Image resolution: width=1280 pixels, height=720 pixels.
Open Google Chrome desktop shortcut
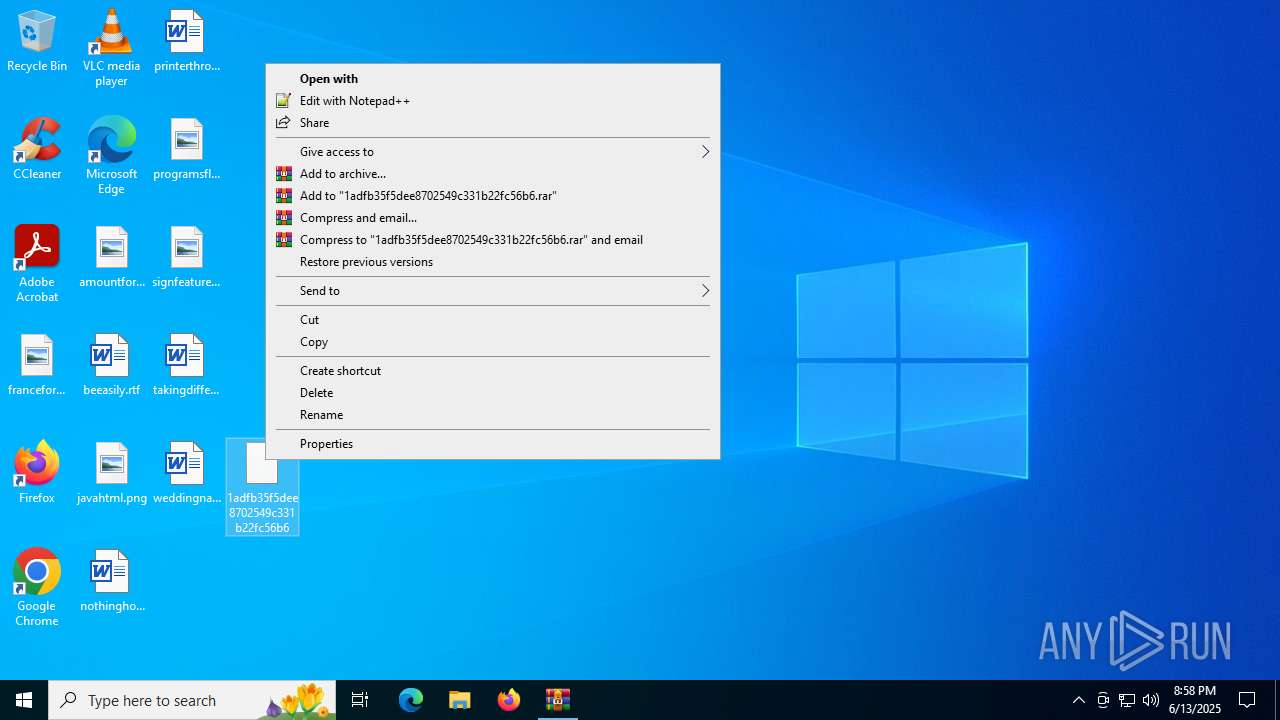tap(37, 588)
